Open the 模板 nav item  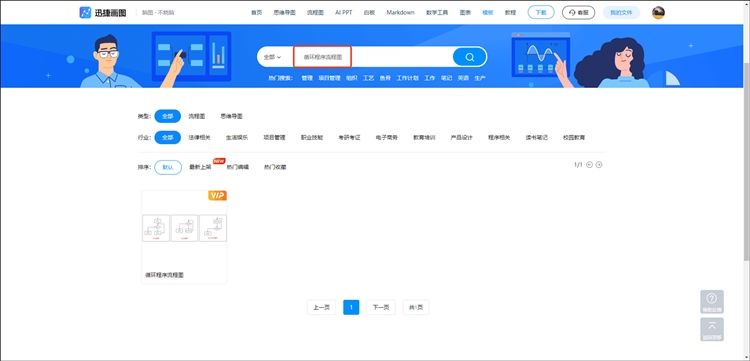tap(488, 13)
